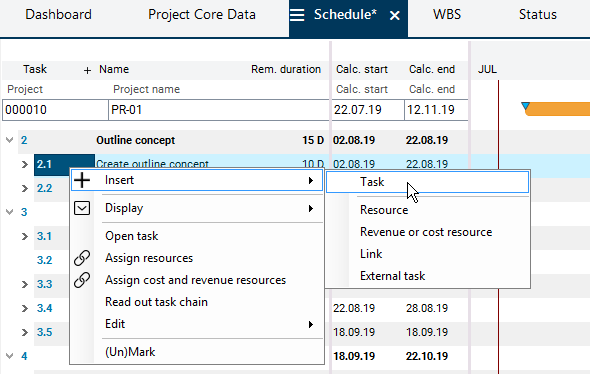Click the Calc. end column header

tap(432, 69)
